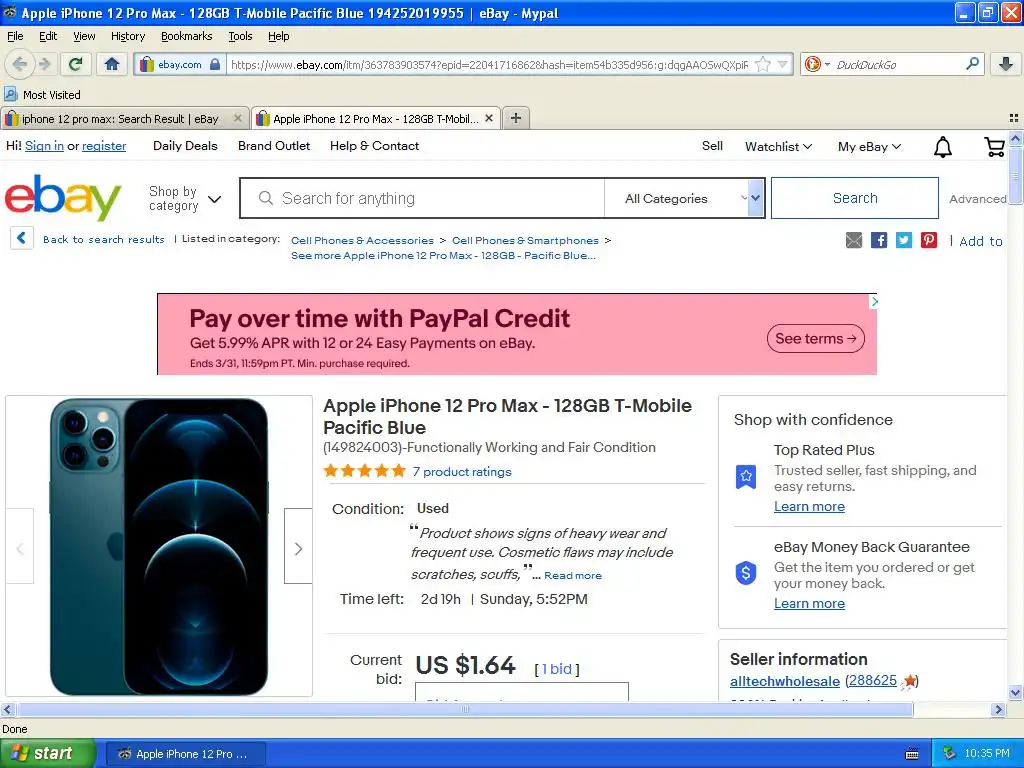Click the eBay logo
The height and width of the screenshot is (768, 1024).
(63, 197)
